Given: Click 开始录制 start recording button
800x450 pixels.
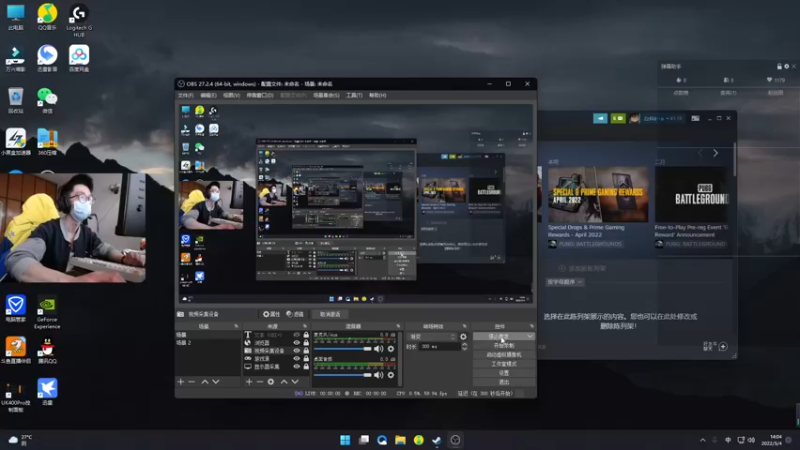Looking at the screenshot, I should click(504, 346).
